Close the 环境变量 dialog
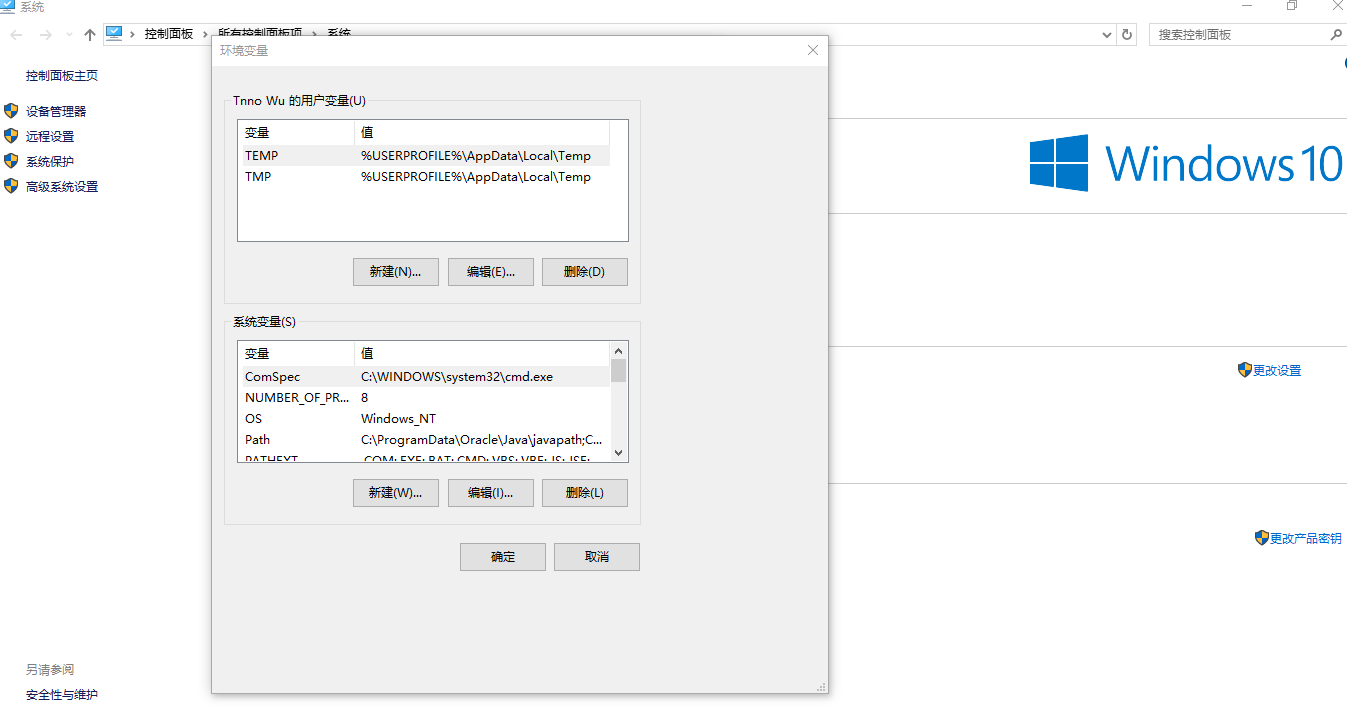 tap(813, 50)
